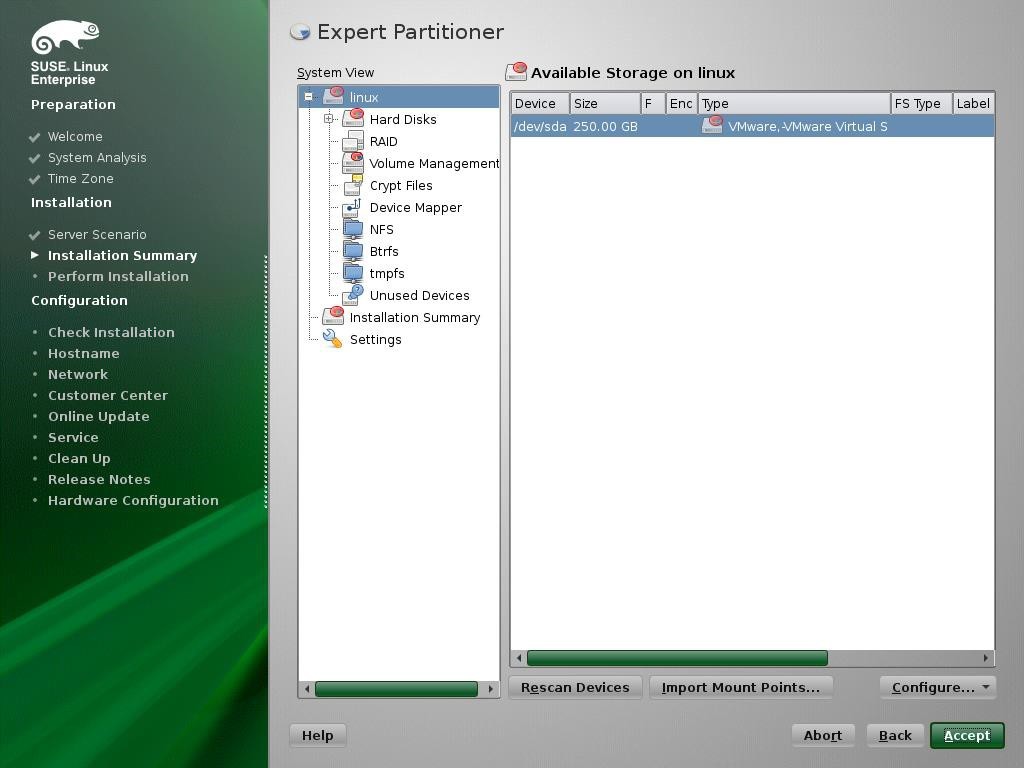This screenshot has height=768, width=1024.
Task: Click the storage table horizontal scrollbar
Action: (x=677, y=658)
